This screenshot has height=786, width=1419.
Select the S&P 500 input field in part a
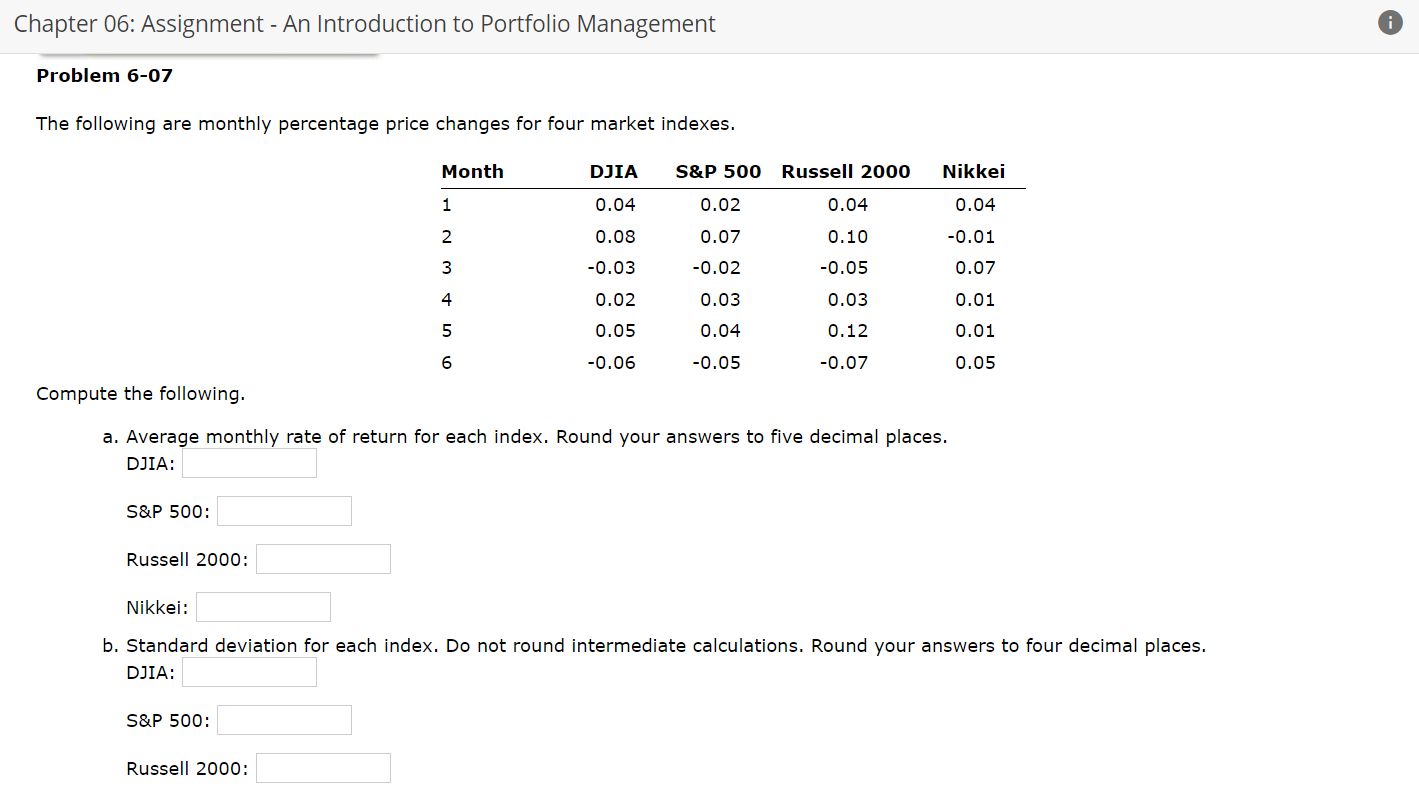click(x=284, y=510)
